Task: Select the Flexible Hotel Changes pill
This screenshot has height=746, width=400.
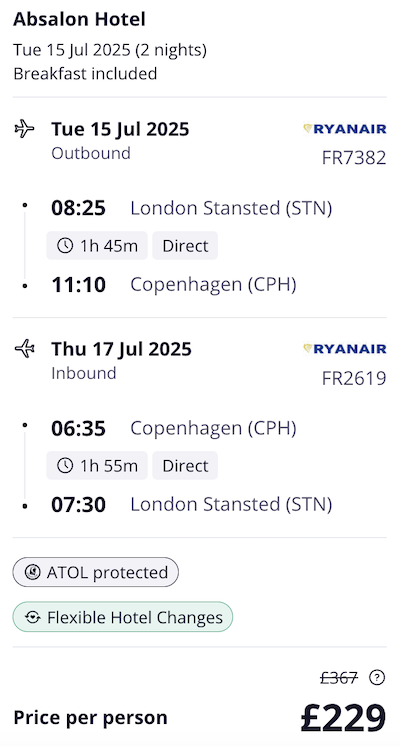Action: pyautogui.click(x=123, y=617)
